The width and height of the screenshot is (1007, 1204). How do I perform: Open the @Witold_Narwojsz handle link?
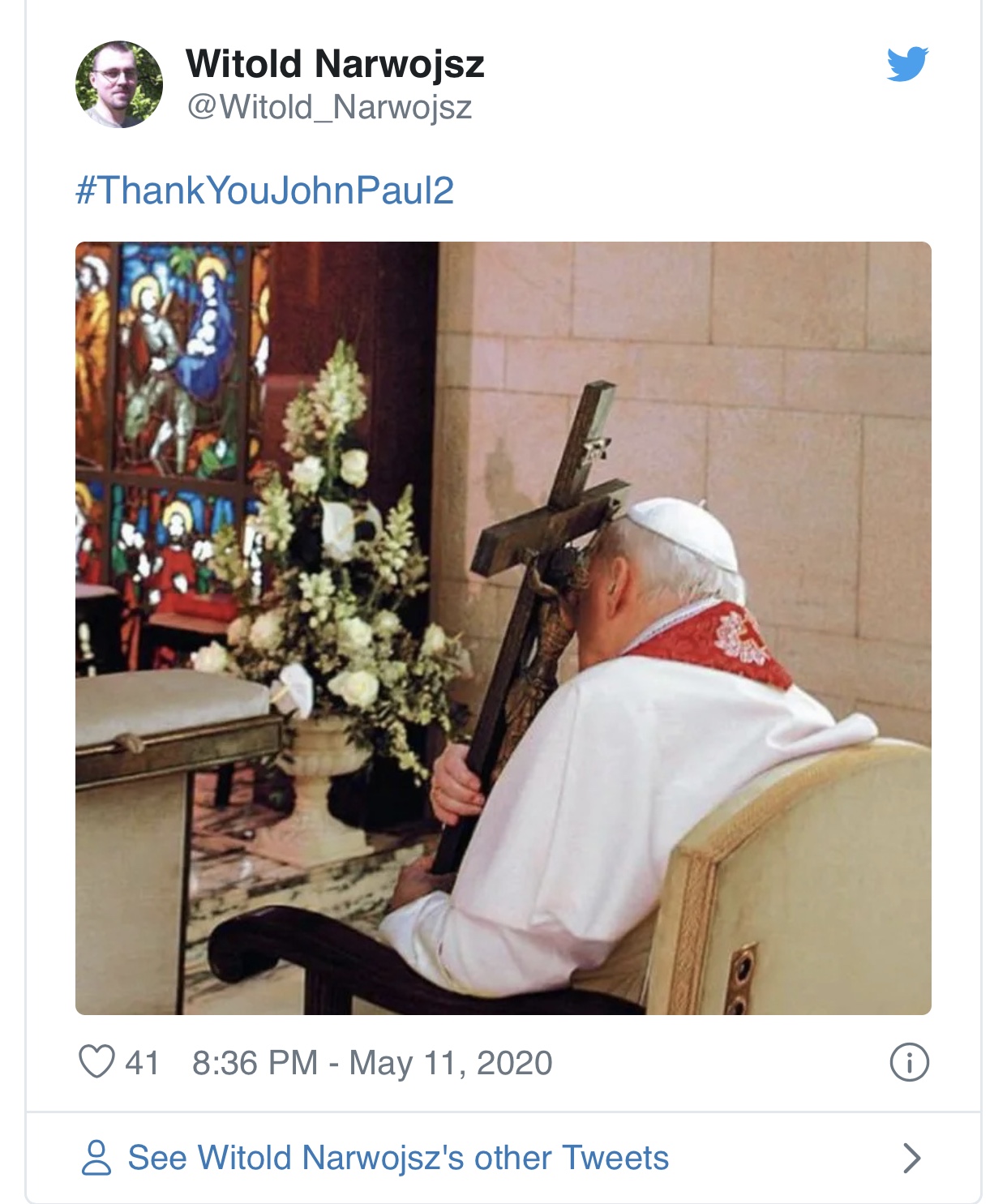pyautogui.click(x=329, y=107)
